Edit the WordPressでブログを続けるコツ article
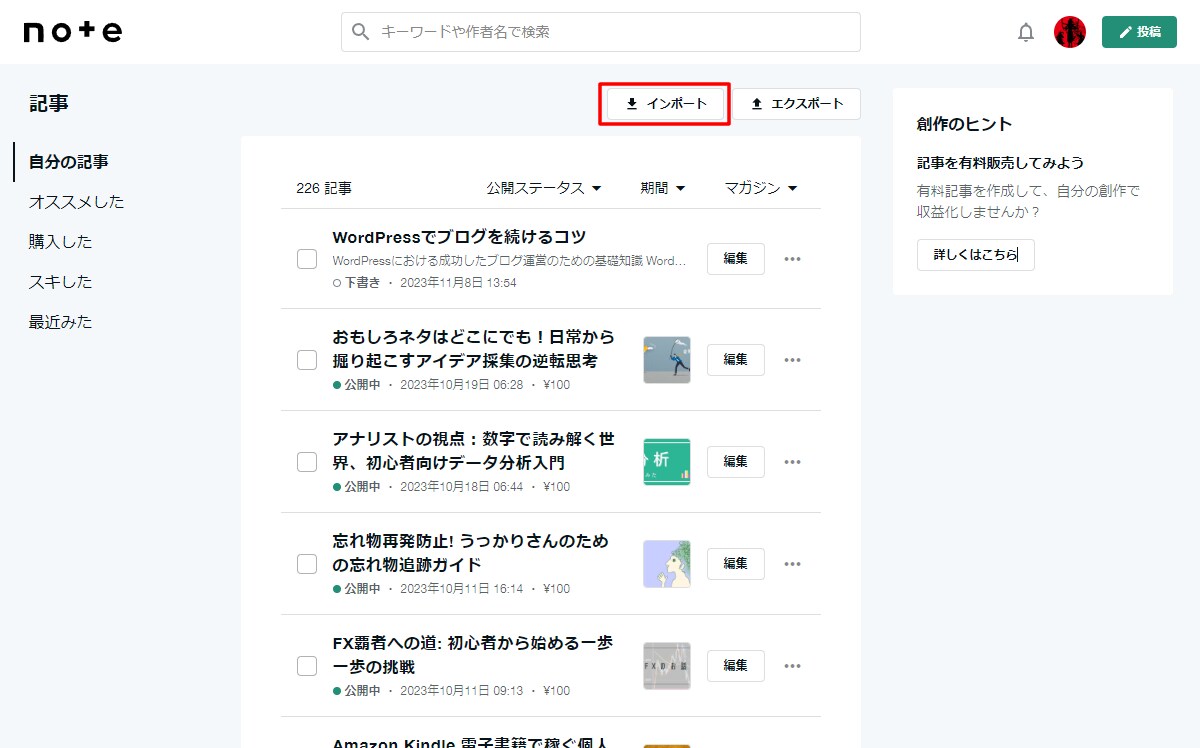The image size is (1200, 748). 736,259
